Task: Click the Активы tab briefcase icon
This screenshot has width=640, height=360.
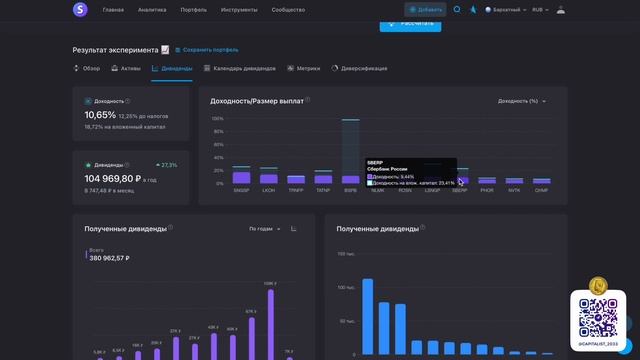Action: (x=115, y=68)
